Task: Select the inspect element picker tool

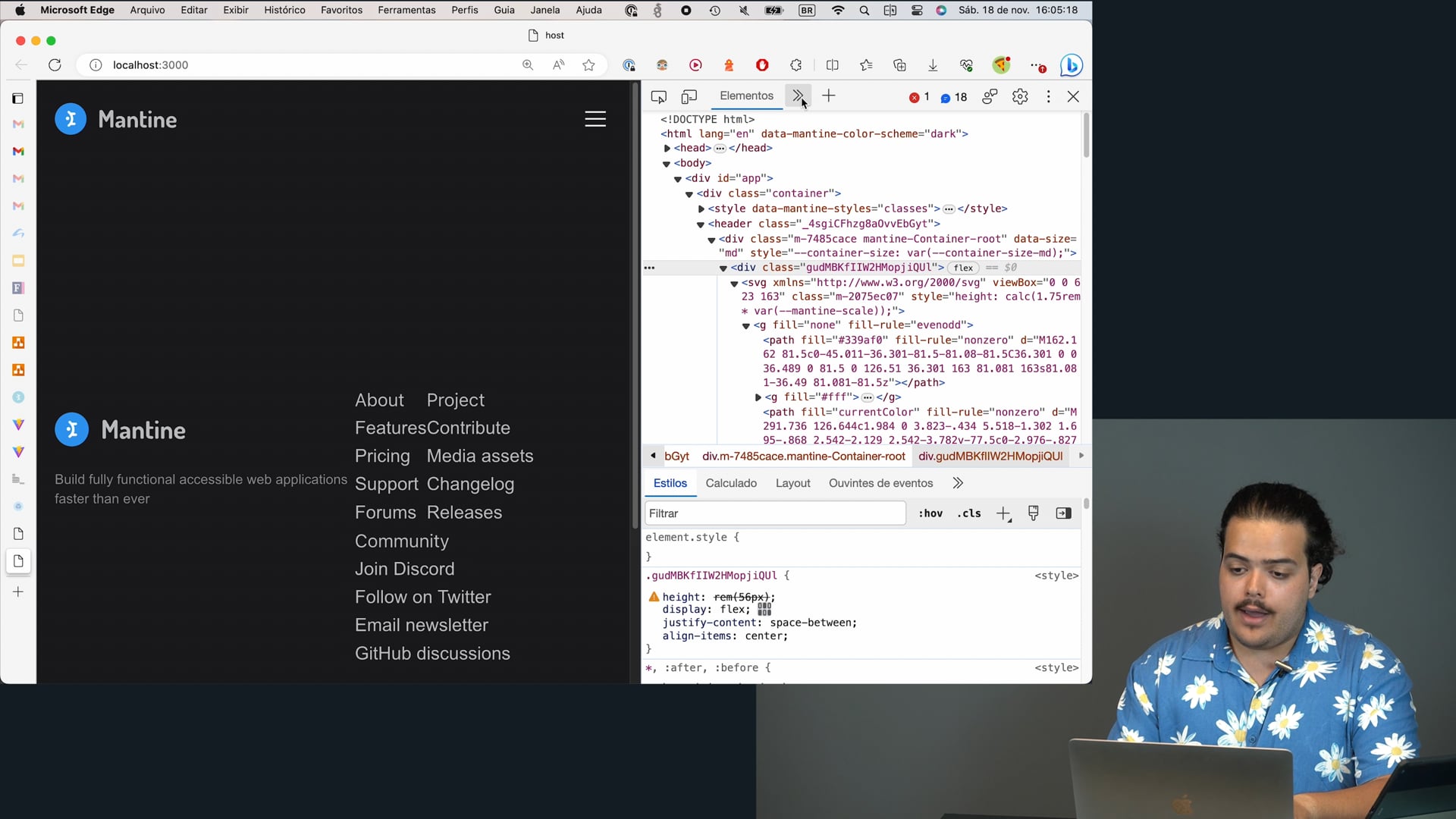Action: click(658, 97)
